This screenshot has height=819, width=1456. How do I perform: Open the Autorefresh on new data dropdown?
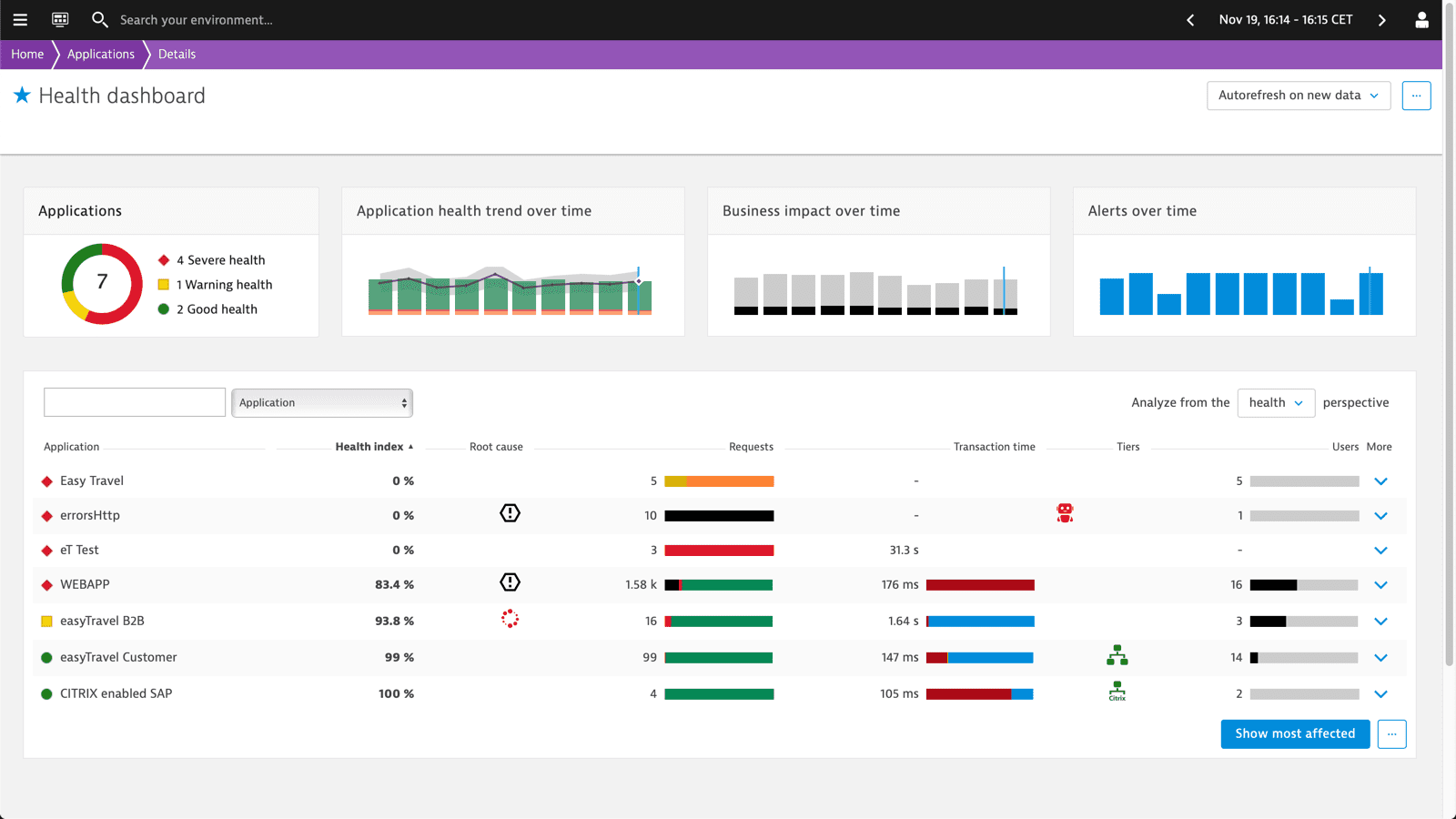point(1298,95)
